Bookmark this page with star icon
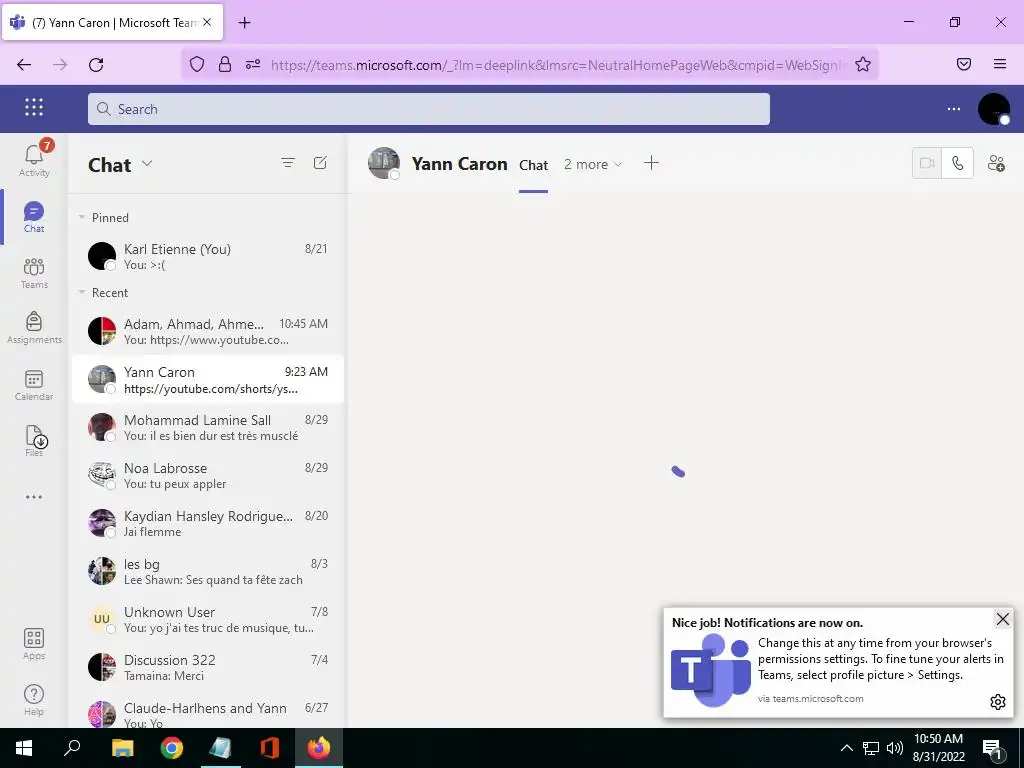This screenshot has width=1024, height=768. click(x=863, y=64)
